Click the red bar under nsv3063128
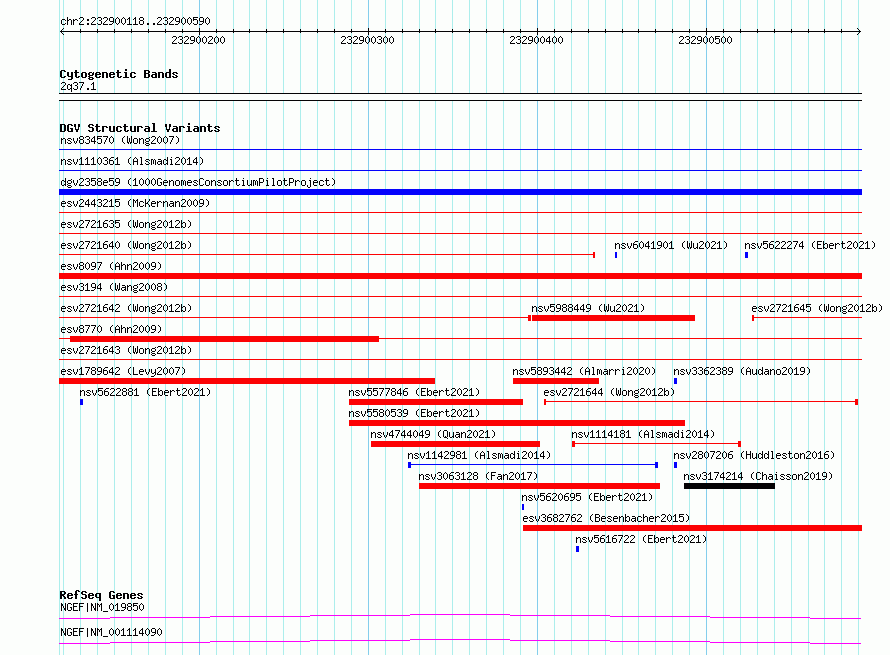 click(539, 486)
